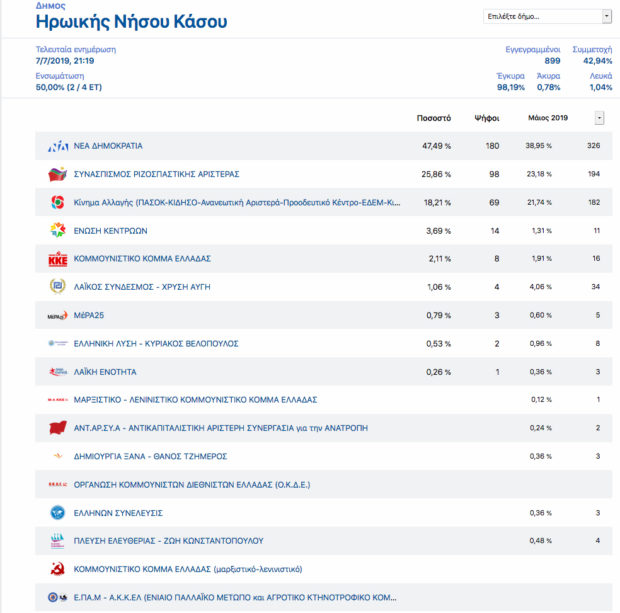
Task: Click the Εγγεγραμμένοι value 899
Action: pos(552,61)
